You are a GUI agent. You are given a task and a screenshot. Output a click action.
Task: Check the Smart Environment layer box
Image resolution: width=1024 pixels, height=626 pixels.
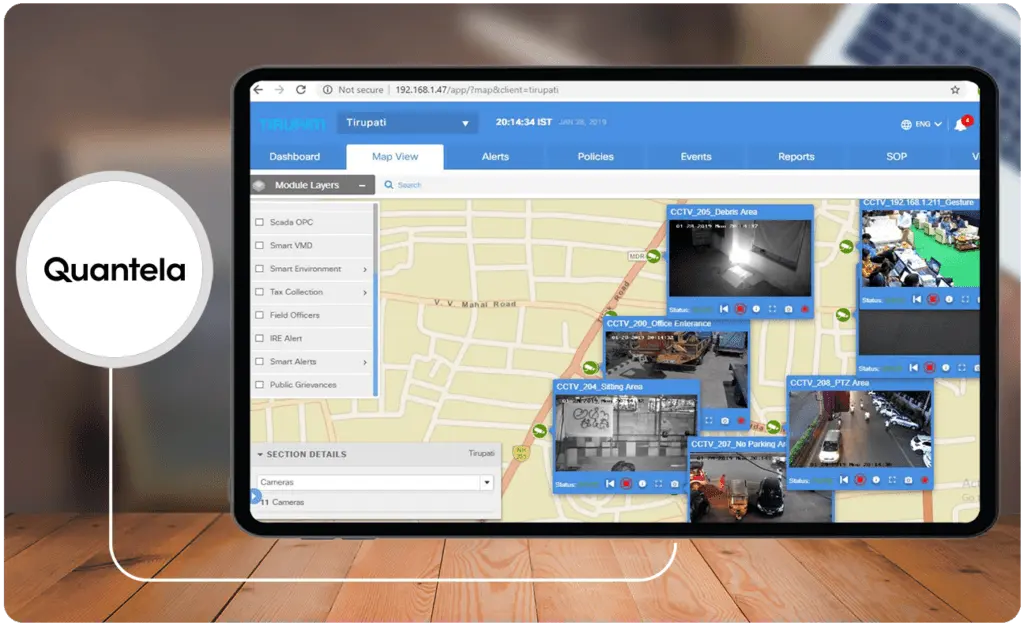[x=259, y=268]
